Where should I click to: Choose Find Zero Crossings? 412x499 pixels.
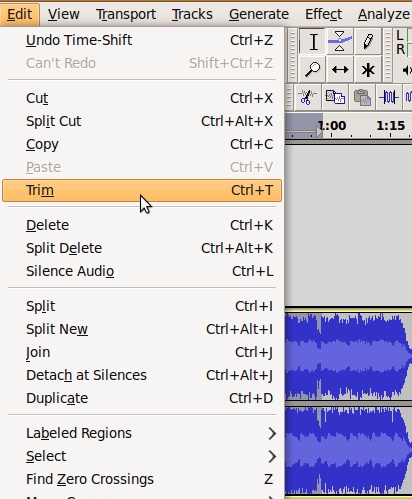pos(142,479)
